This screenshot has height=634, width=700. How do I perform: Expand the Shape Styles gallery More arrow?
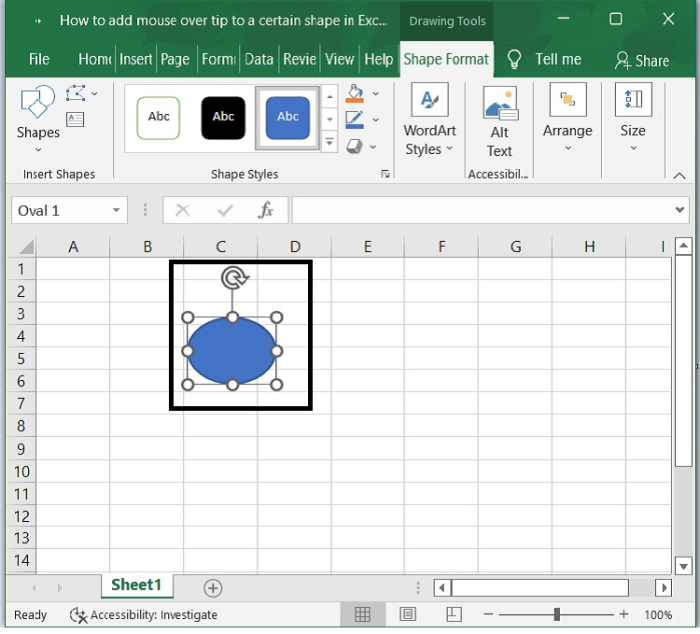tap(329, 142)
